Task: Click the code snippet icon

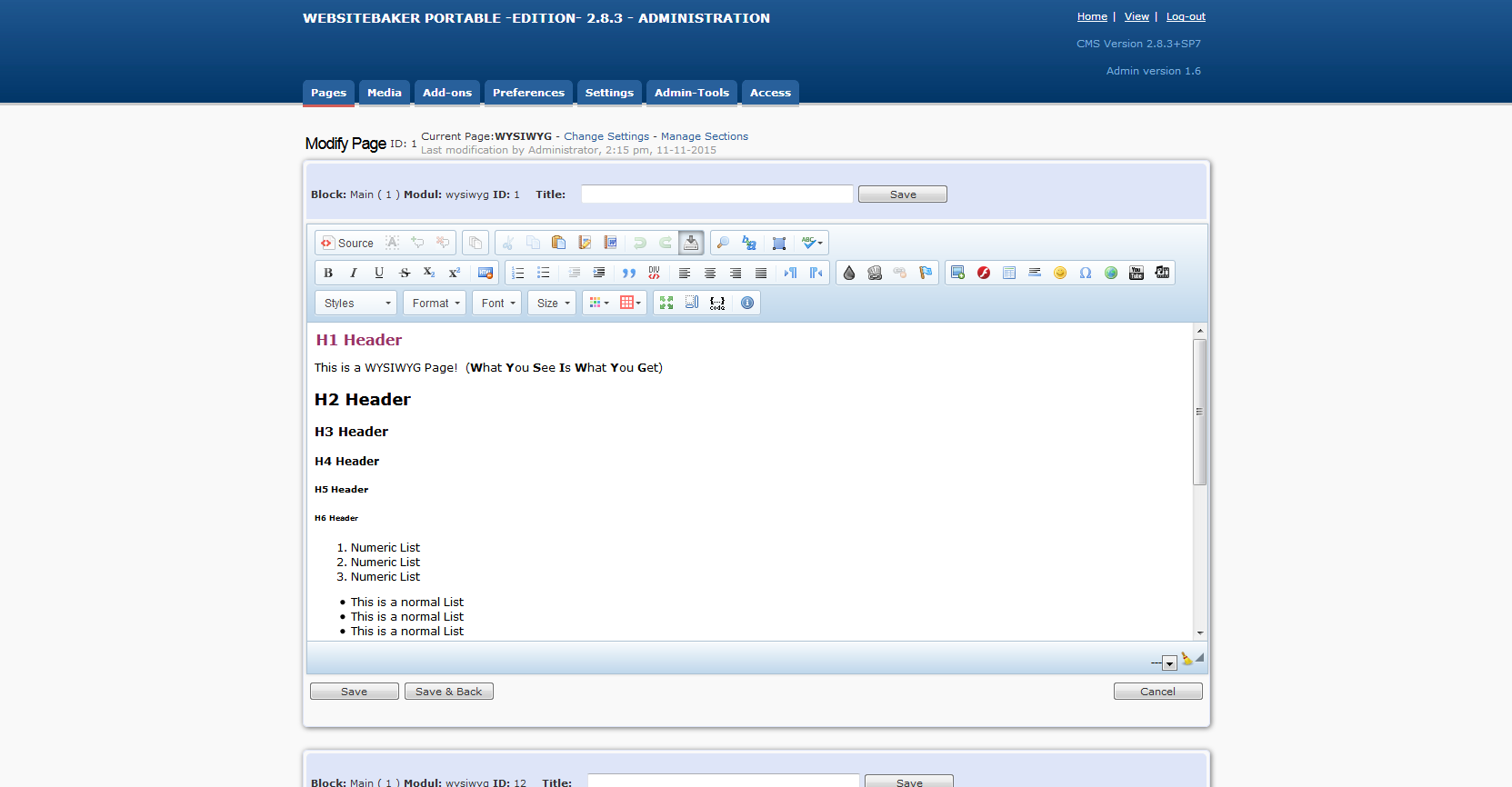Action: (x=717, y=303)
